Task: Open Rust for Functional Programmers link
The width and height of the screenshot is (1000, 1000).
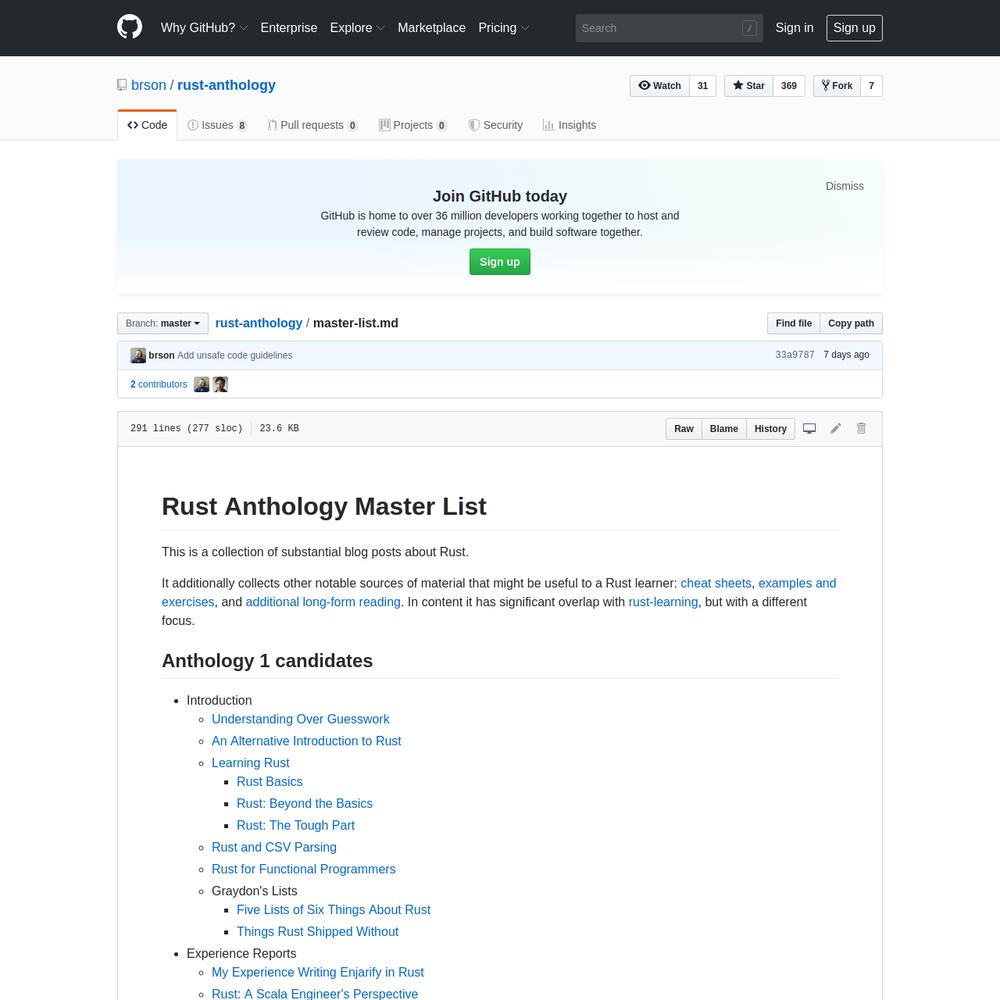Action: 304,869
